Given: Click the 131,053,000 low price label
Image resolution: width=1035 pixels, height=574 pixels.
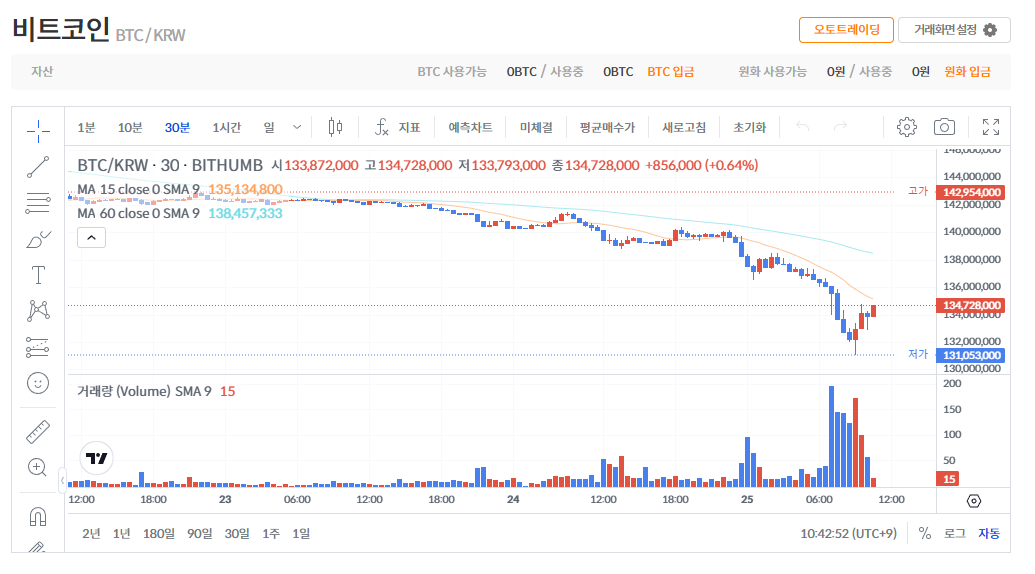Looking at the screenshot, I should [x=972, y=356].
